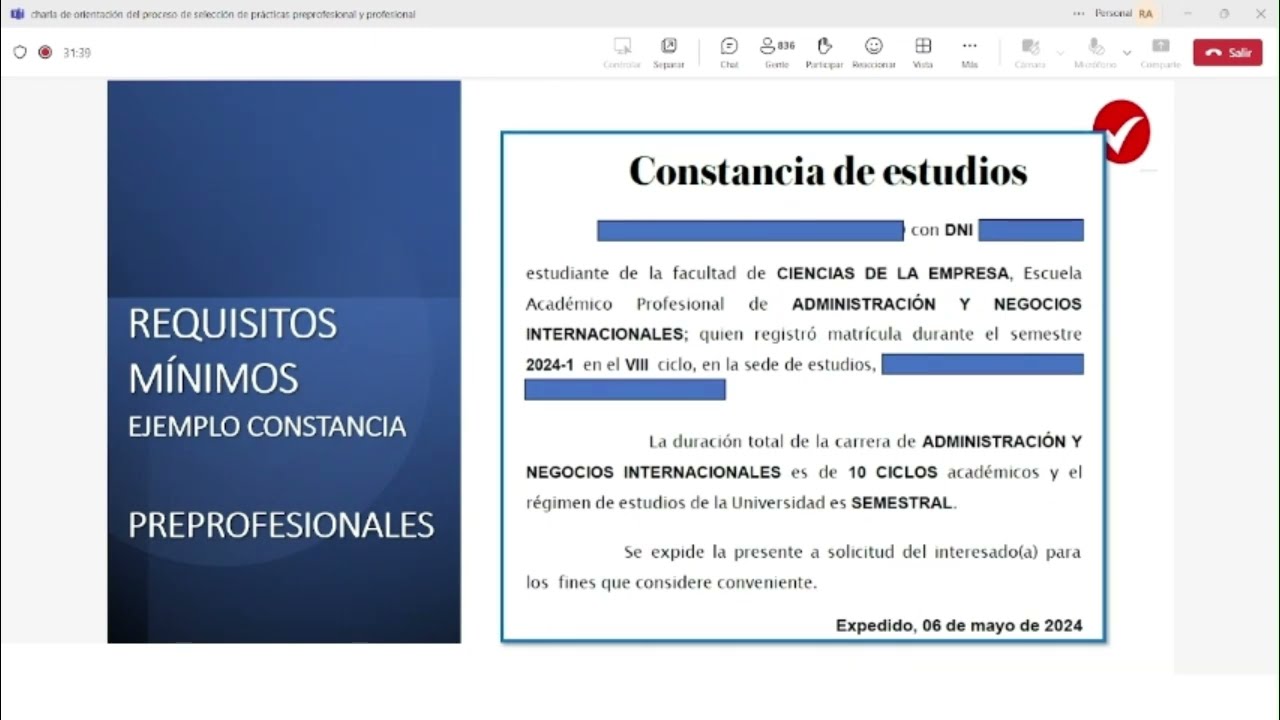
Task: Open the Reaccionar emoji menu
Action: point(874,51)
